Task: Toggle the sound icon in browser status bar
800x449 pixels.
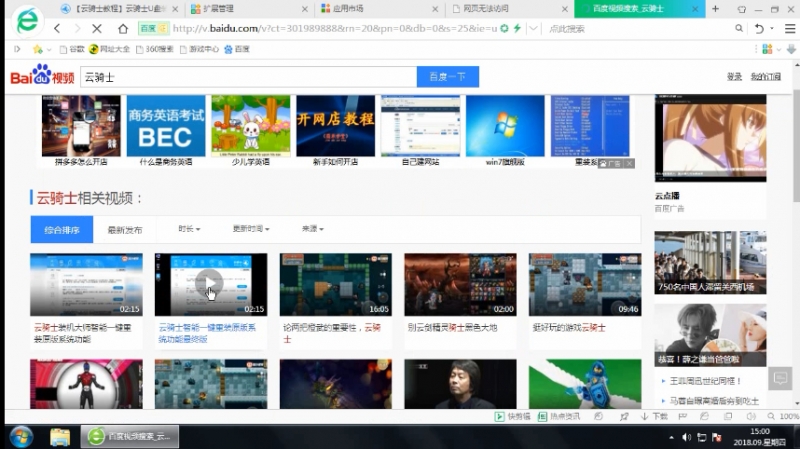Action: 751,416
